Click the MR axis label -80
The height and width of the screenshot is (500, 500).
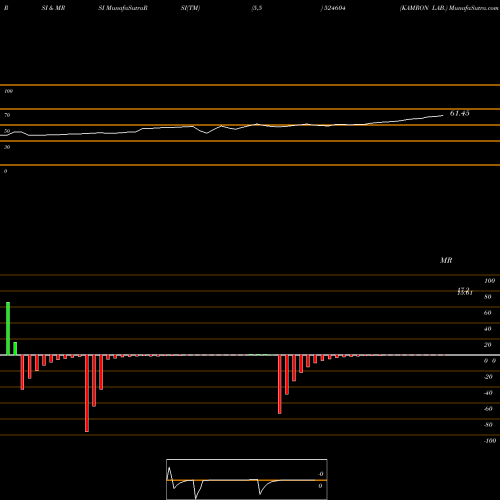(488, 425)
